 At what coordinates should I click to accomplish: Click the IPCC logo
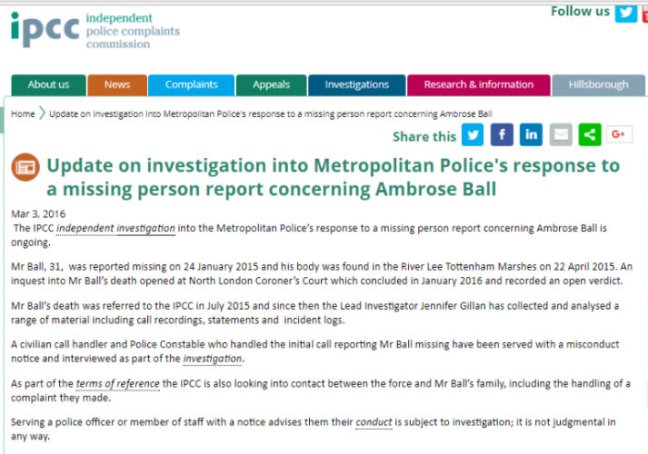click(x=45, y=30)
